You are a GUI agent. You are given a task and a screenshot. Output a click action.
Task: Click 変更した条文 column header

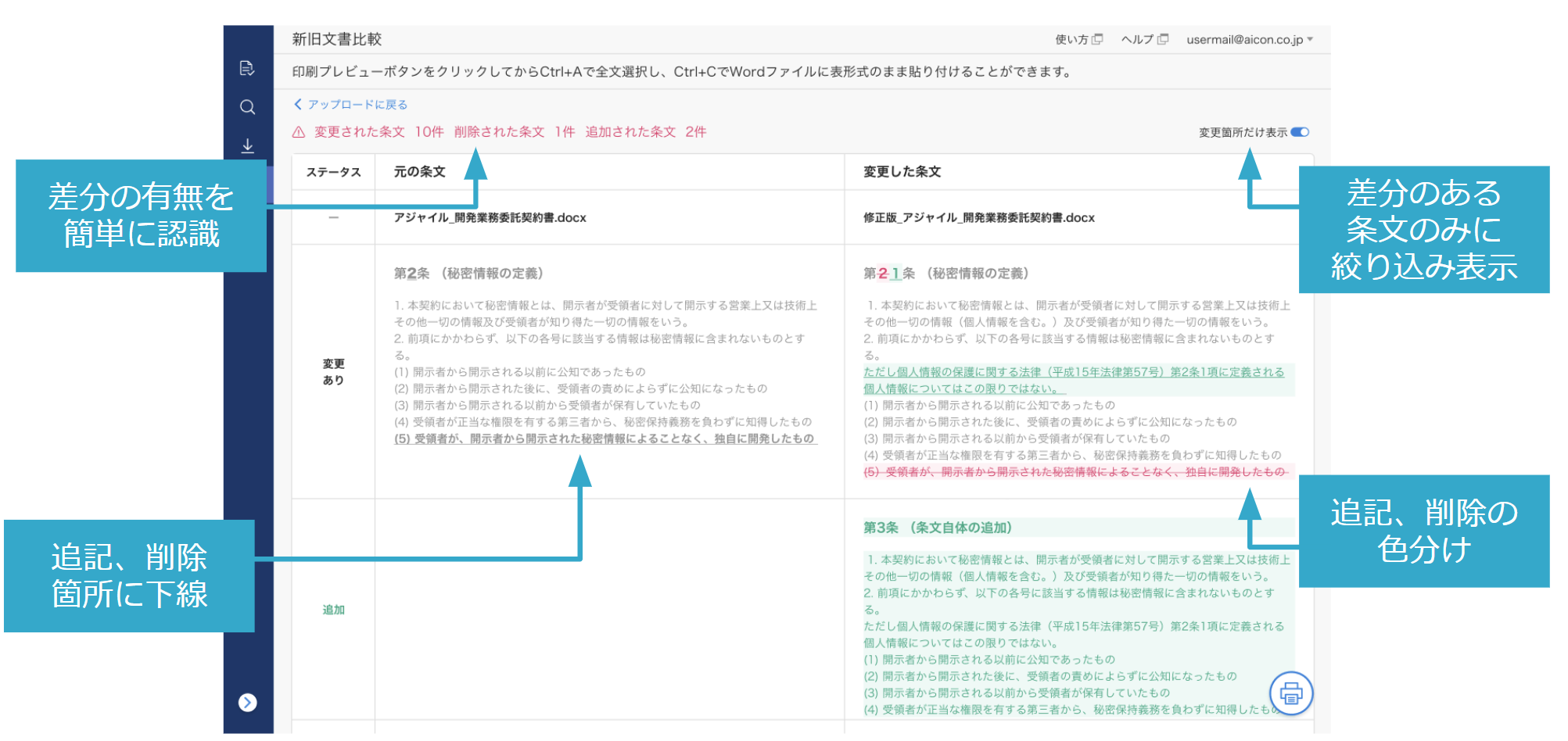902,172
